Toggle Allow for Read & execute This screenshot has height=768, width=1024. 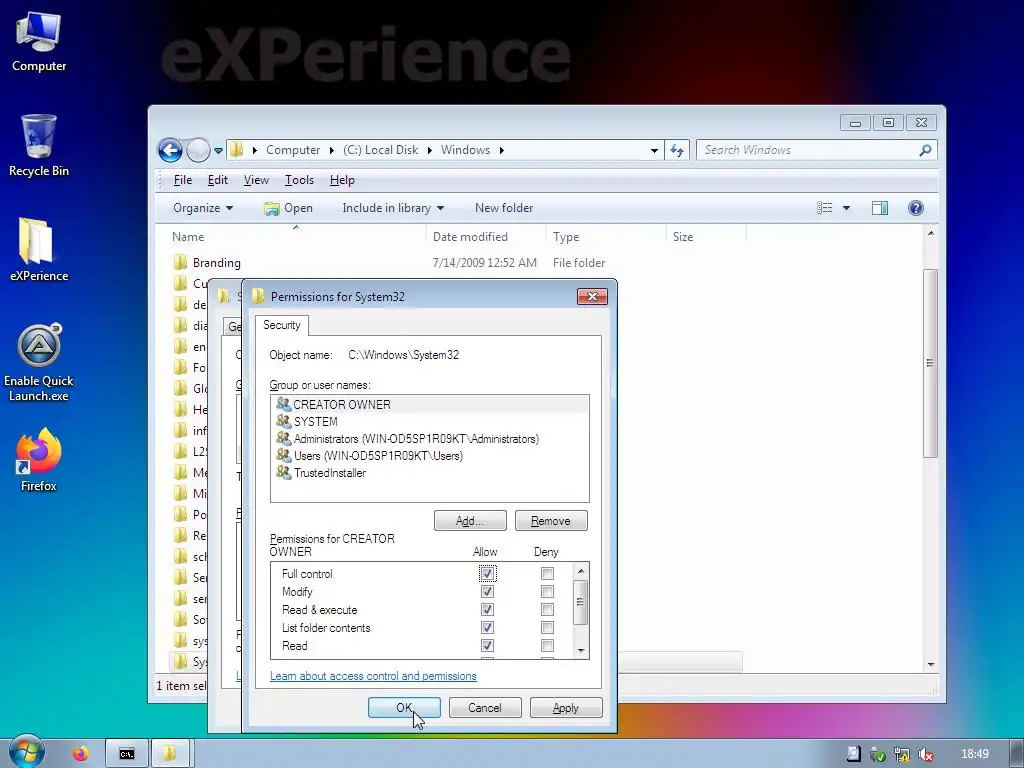point(487,609)
